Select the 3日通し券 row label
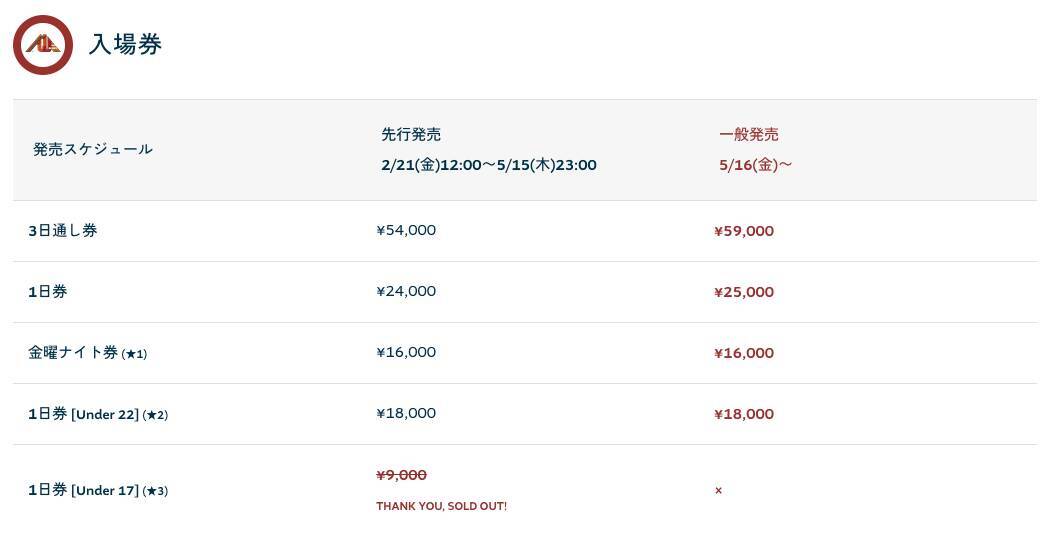This screenshot has width=1050, height=535. point(63,231)
